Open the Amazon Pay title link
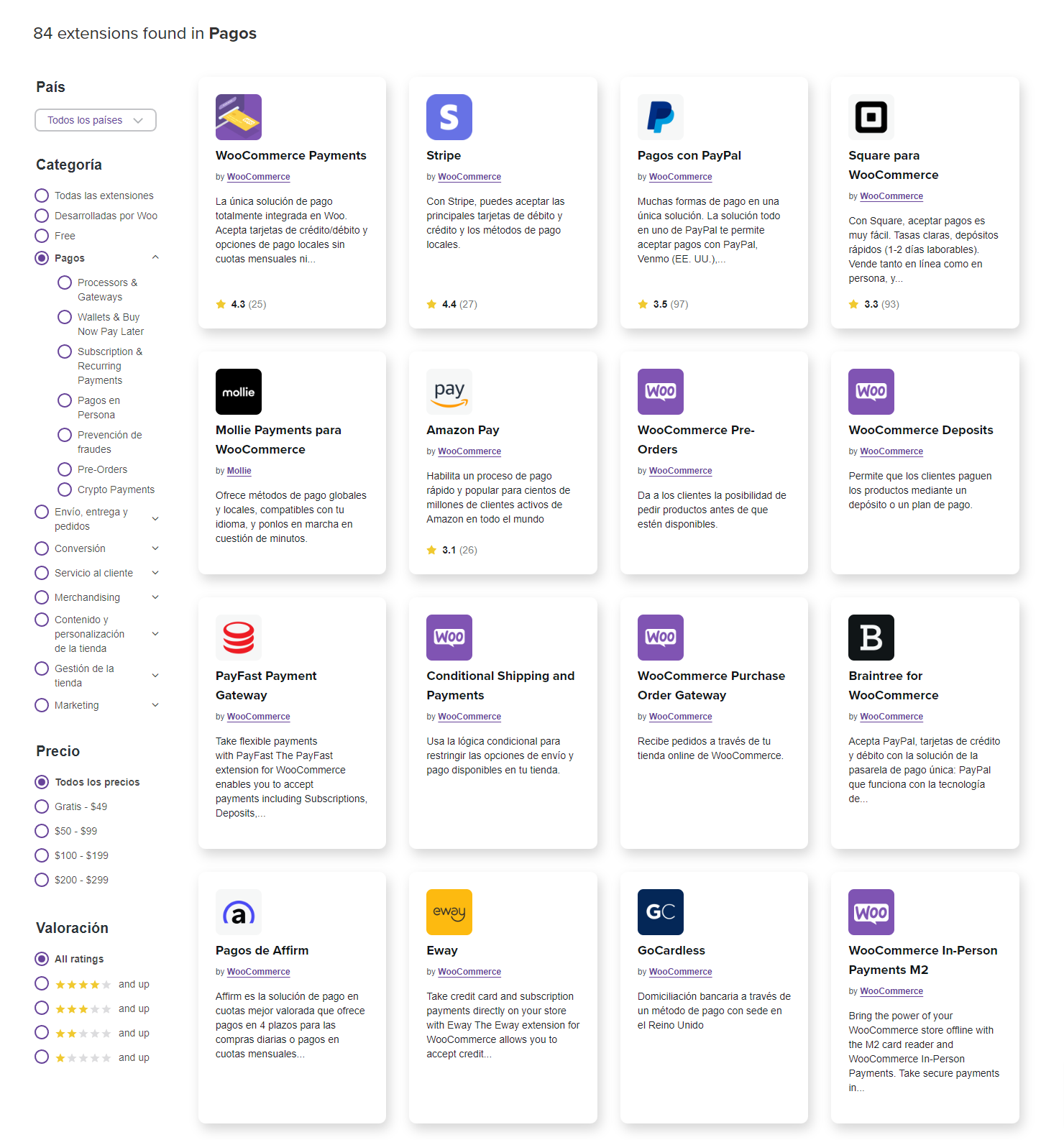 pos(463,430)
